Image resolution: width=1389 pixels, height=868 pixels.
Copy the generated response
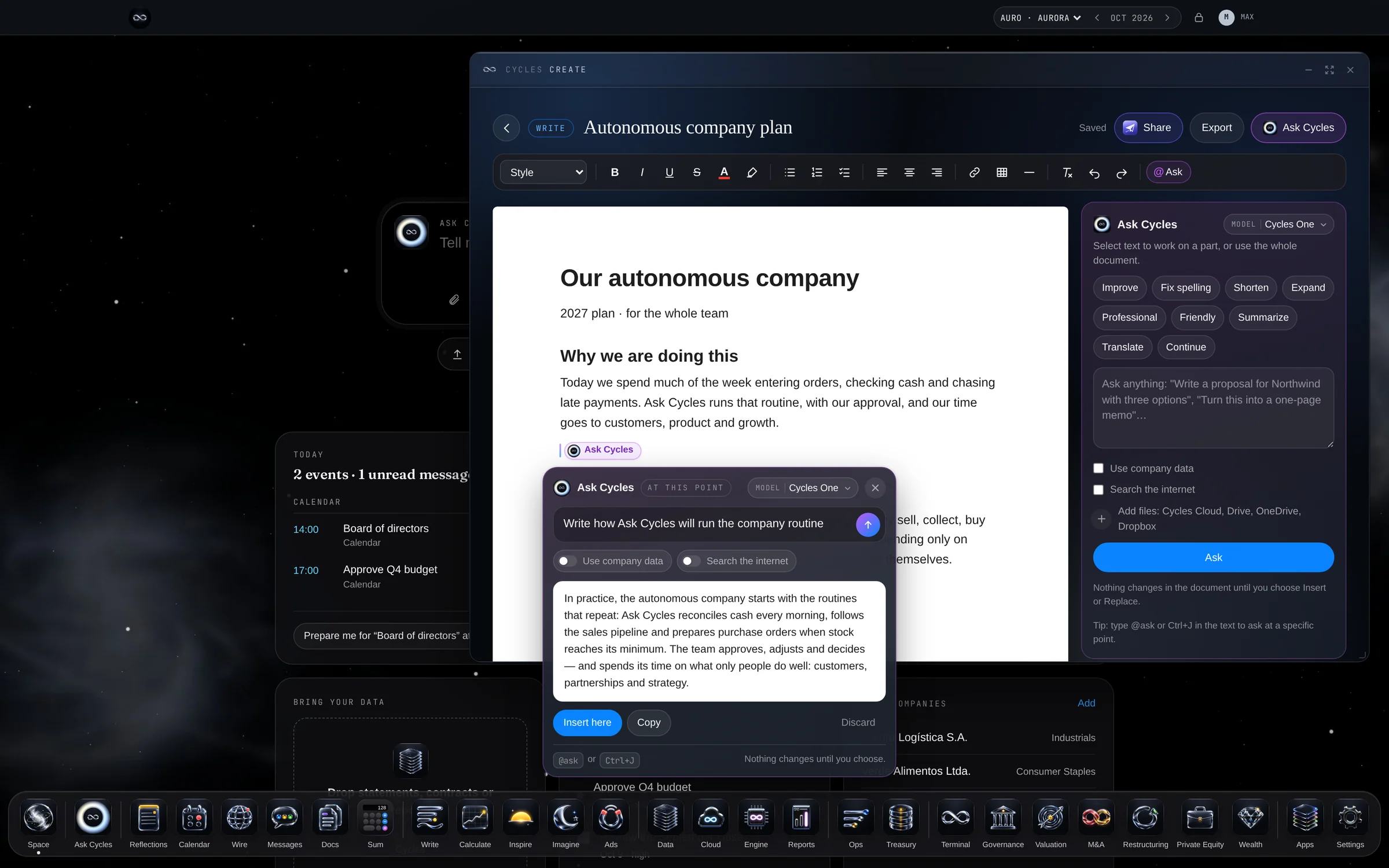(x=648, y=722)
